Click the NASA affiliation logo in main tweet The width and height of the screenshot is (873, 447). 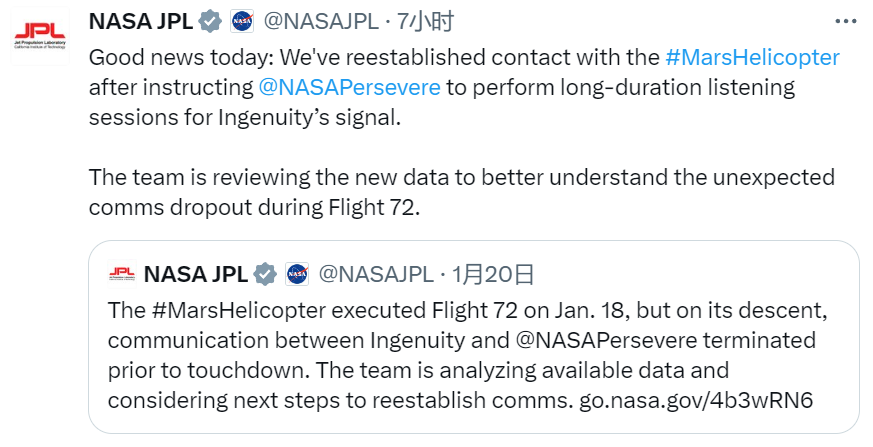[x=242, y=22]
